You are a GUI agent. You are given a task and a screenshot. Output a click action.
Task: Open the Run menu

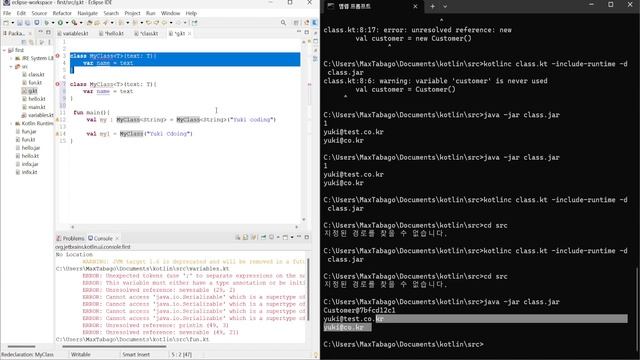pyautogui.click(x=151, y=13)
